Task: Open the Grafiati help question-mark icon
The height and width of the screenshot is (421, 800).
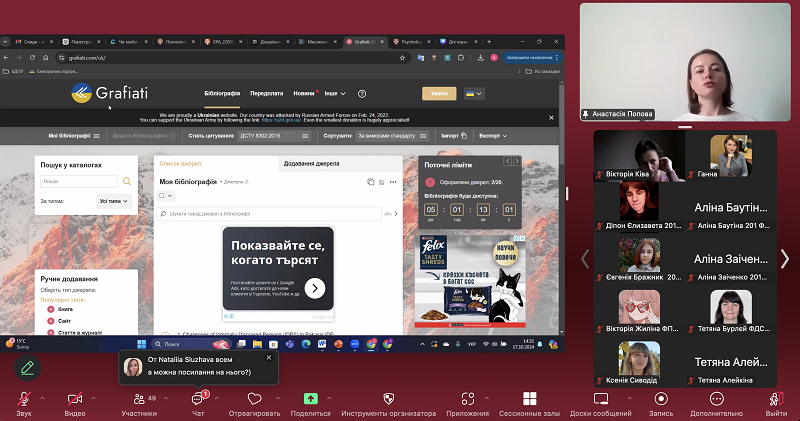Action: click(x=362, y=94)
